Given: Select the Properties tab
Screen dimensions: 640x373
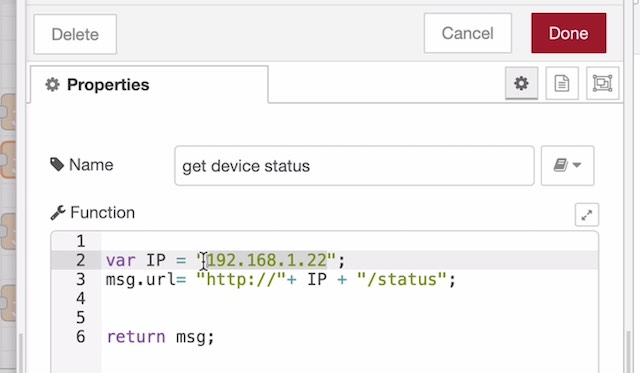Looking at the screenshot, I should click(x=149, y=84).
